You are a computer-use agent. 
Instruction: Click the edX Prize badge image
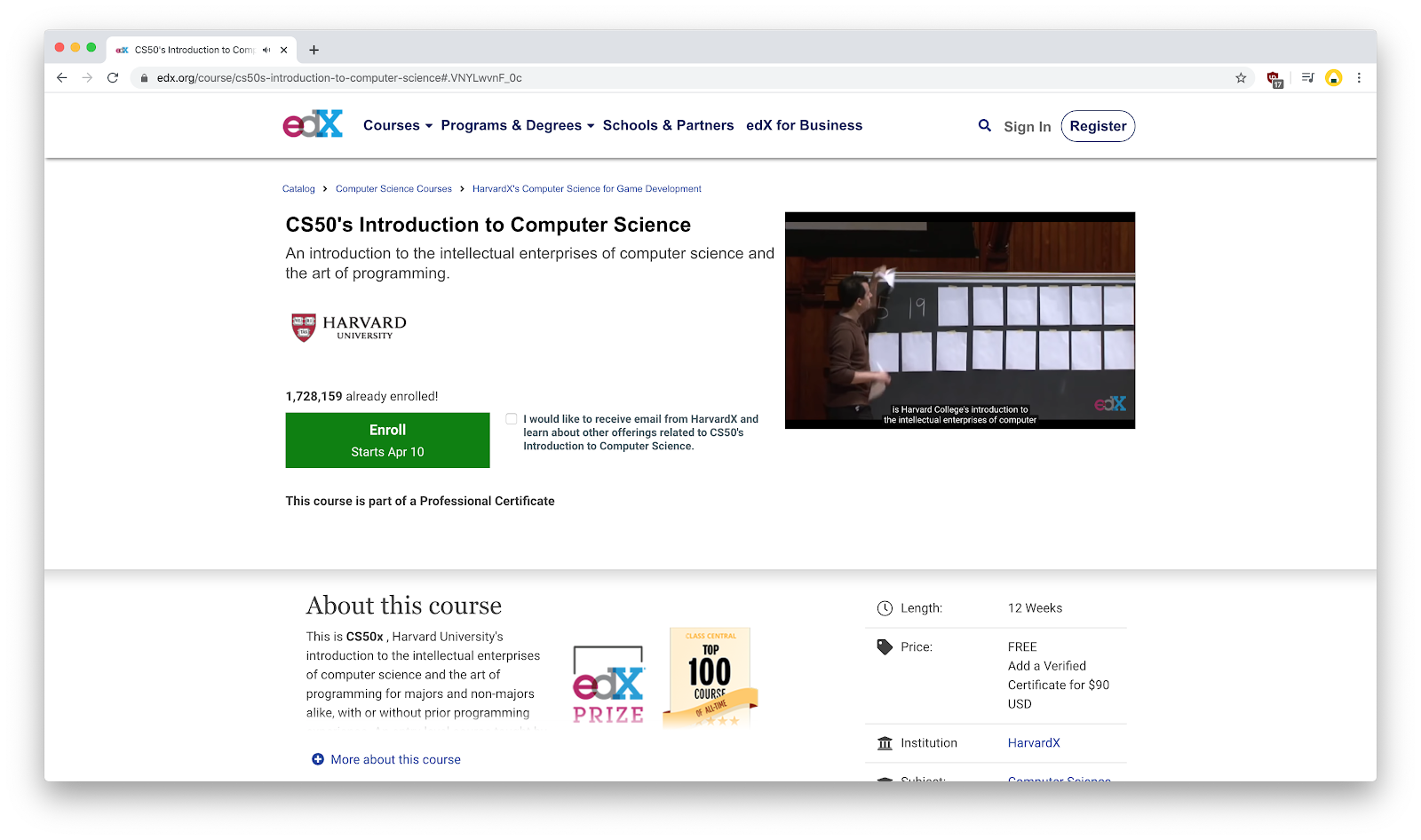(608, 684)
